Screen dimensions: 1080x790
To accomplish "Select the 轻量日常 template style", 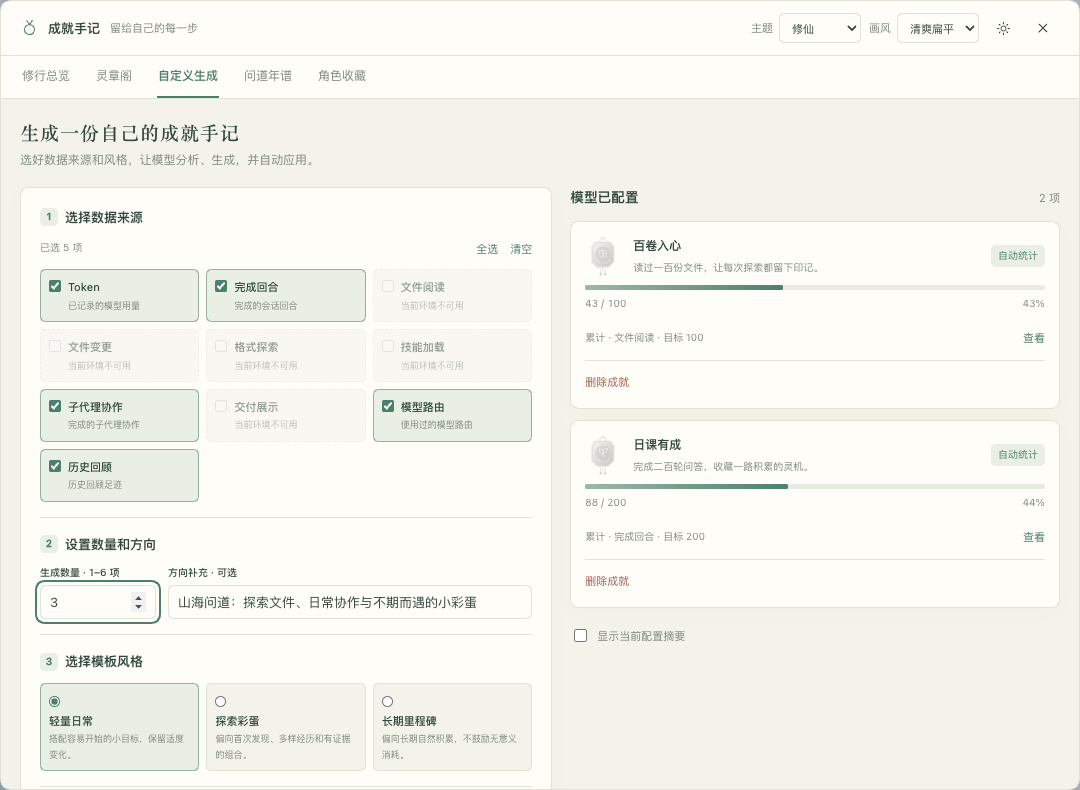I will pyautogui.click(x=119, y=727).
